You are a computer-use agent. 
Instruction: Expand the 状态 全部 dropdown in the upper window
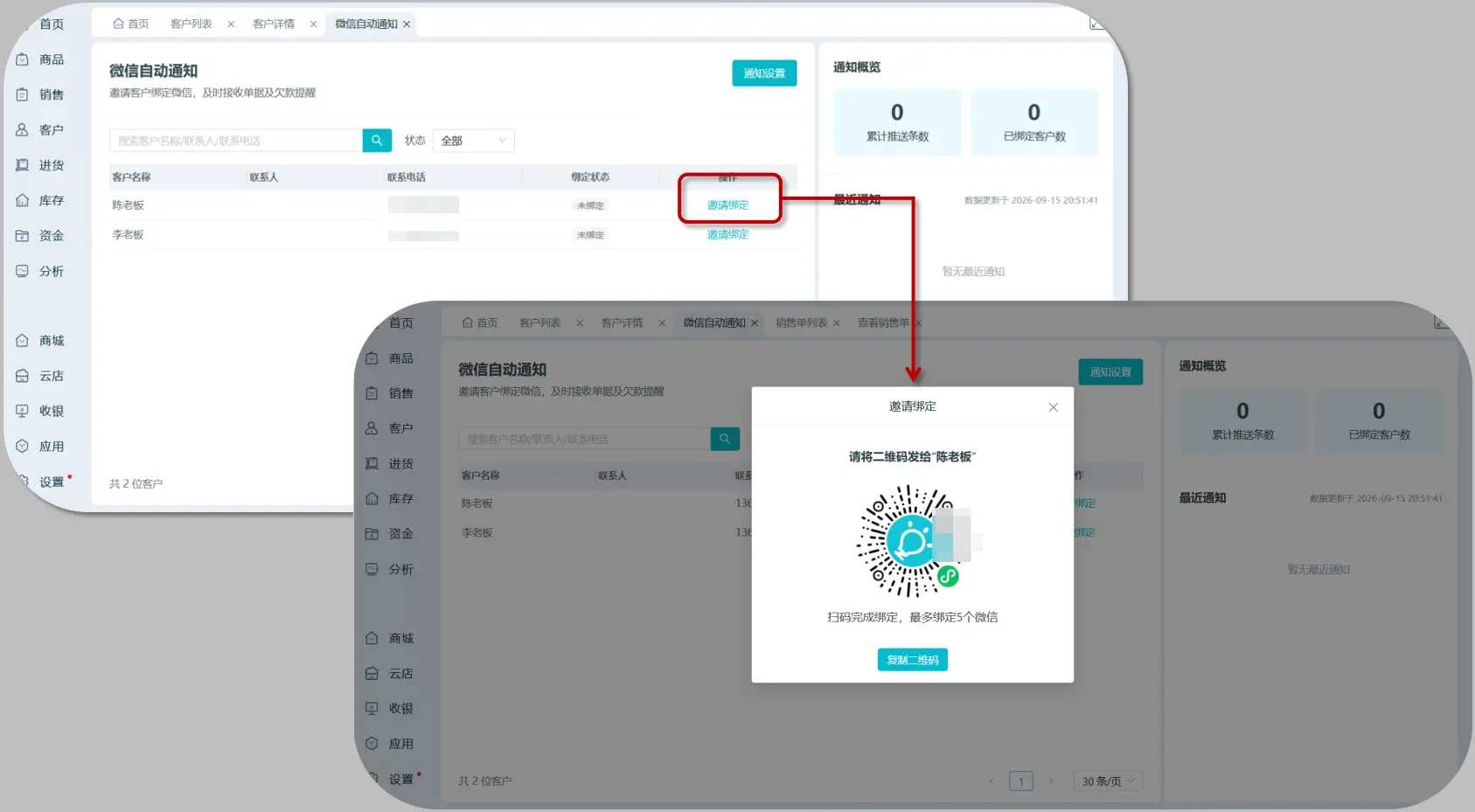point(473,141)
